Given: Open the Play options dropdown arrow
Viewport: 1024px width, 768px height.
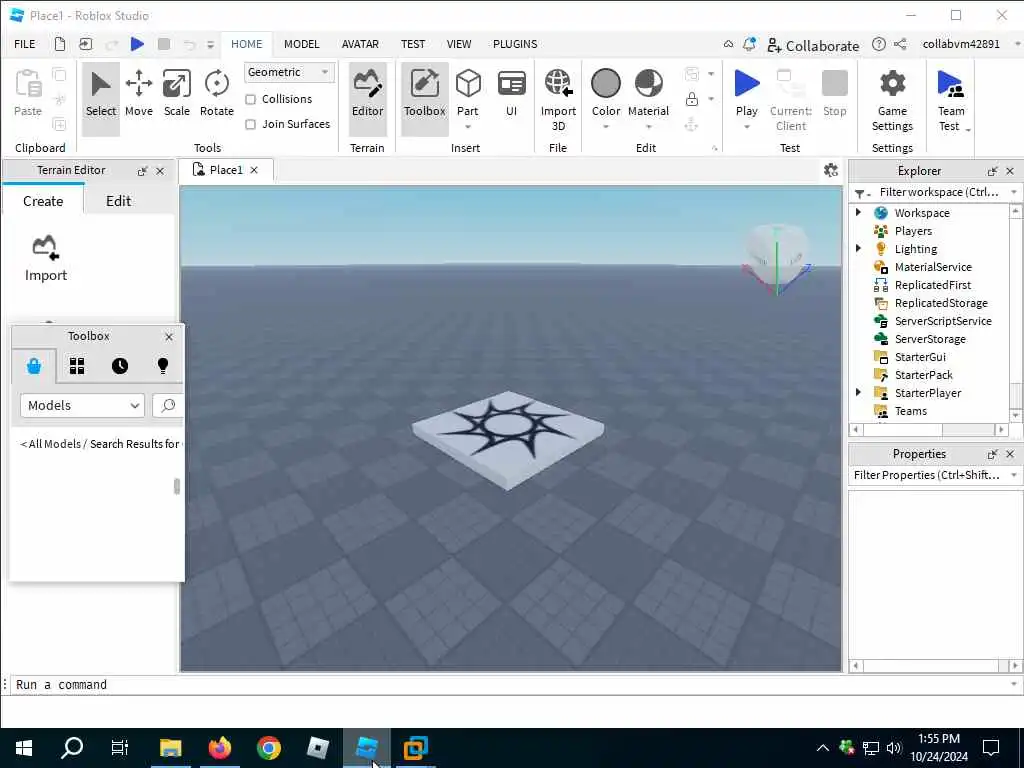Looking at the screenshot, I should point(746,127).
